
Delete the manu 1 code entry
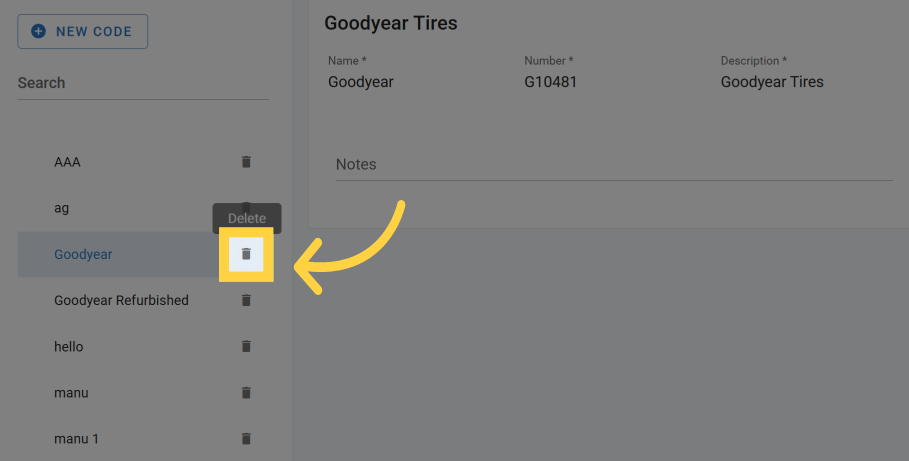point(246,439)
